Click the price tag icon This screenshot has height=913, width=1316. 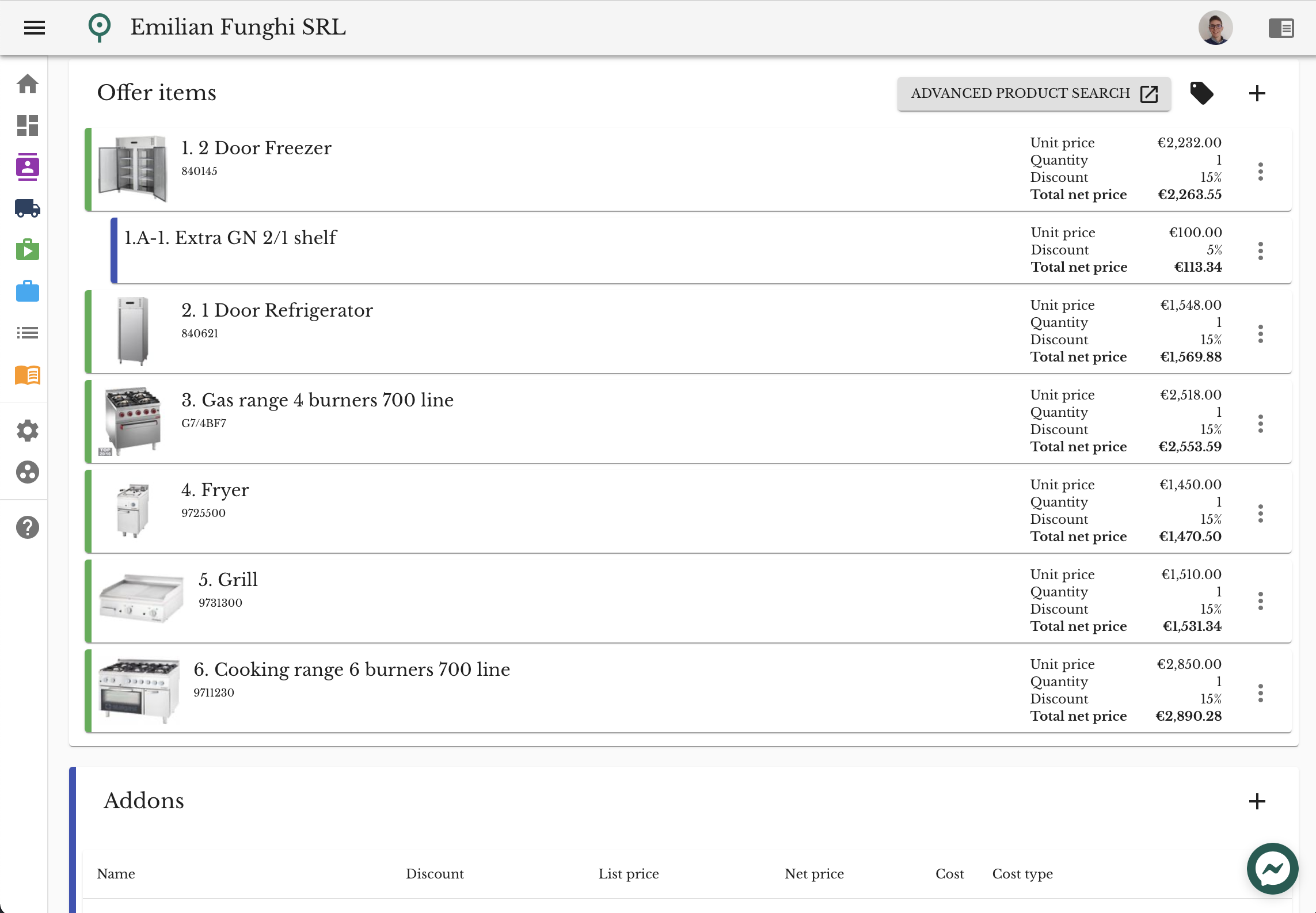click(1201, 93)
